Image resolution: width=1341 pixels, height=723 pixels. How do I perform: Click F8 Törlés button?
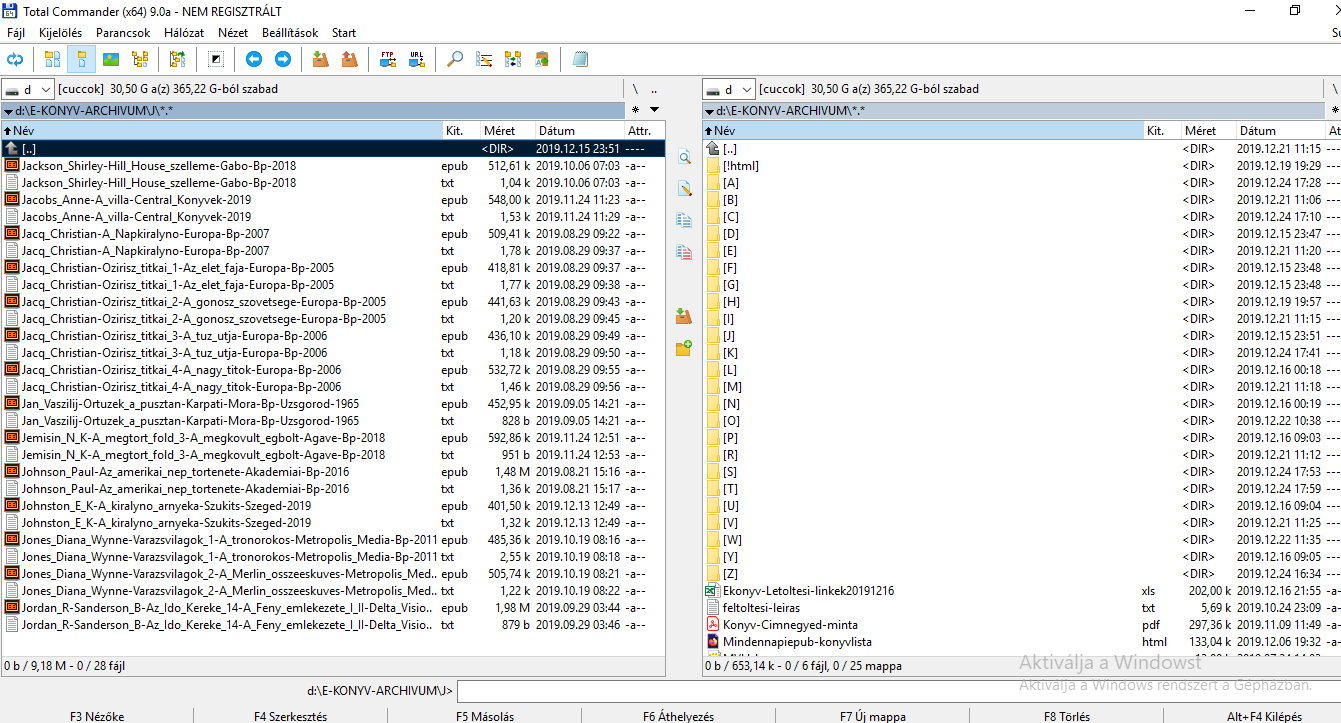[1067, 716]
